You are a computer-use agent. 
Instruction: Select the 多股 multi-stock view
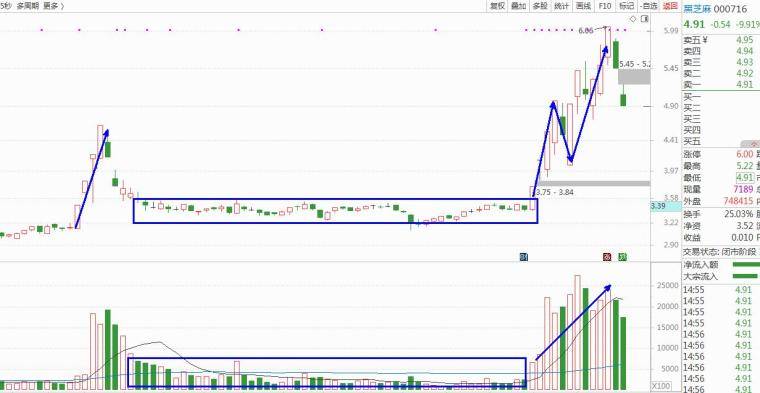[x=540, y=6]
